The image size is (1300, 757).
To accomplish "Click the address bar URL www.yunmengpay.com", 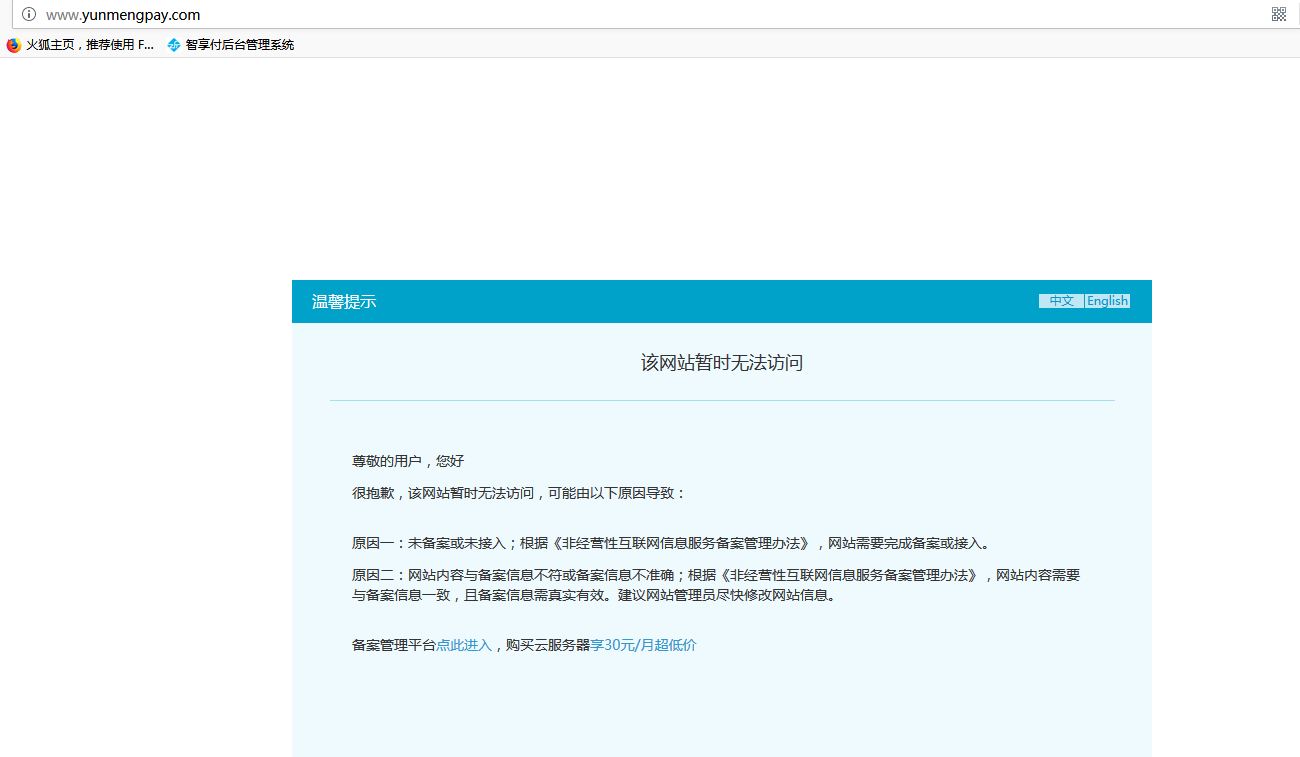I will (123, 14).
